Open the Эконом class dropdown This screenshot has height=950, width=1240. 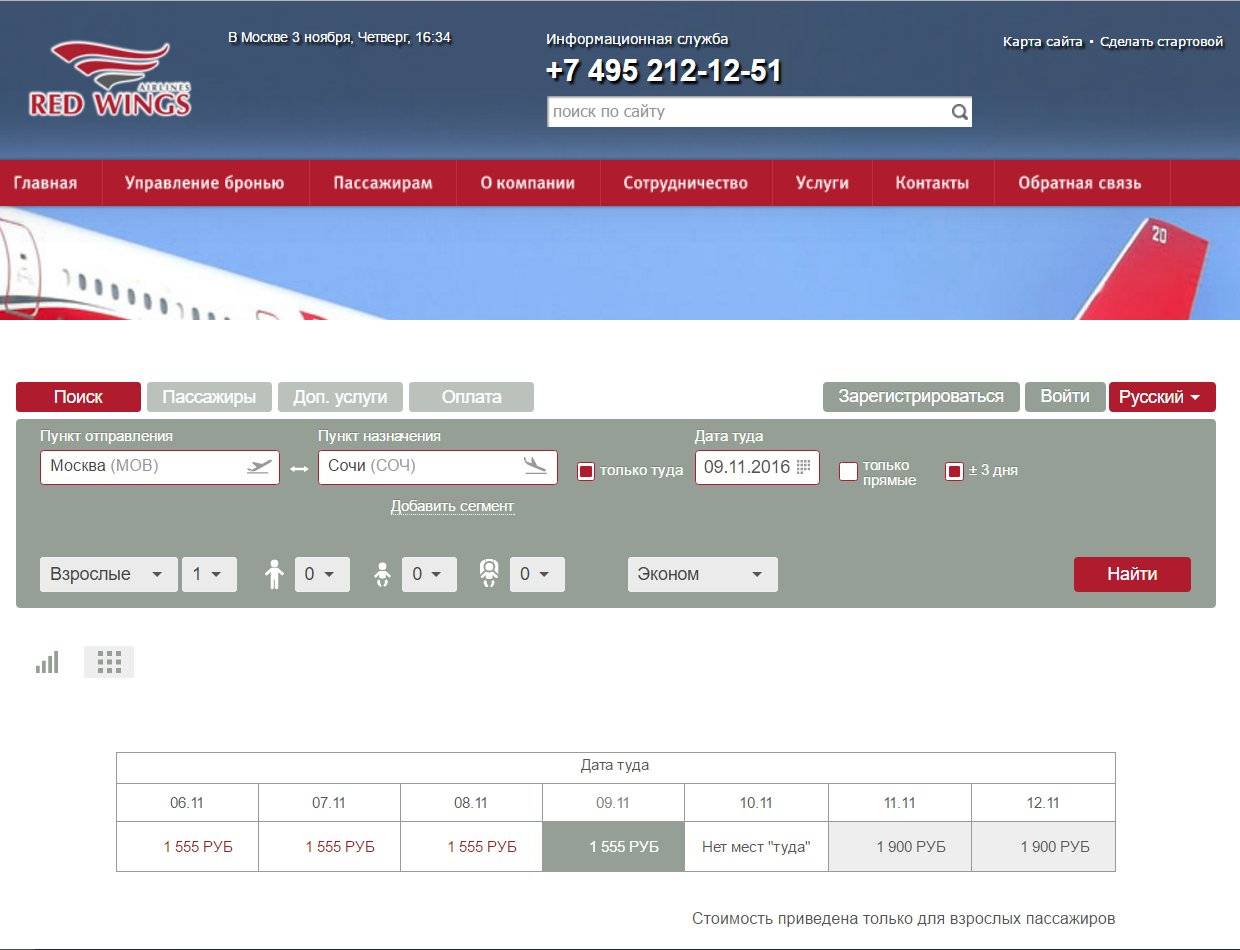coord(703,575)
